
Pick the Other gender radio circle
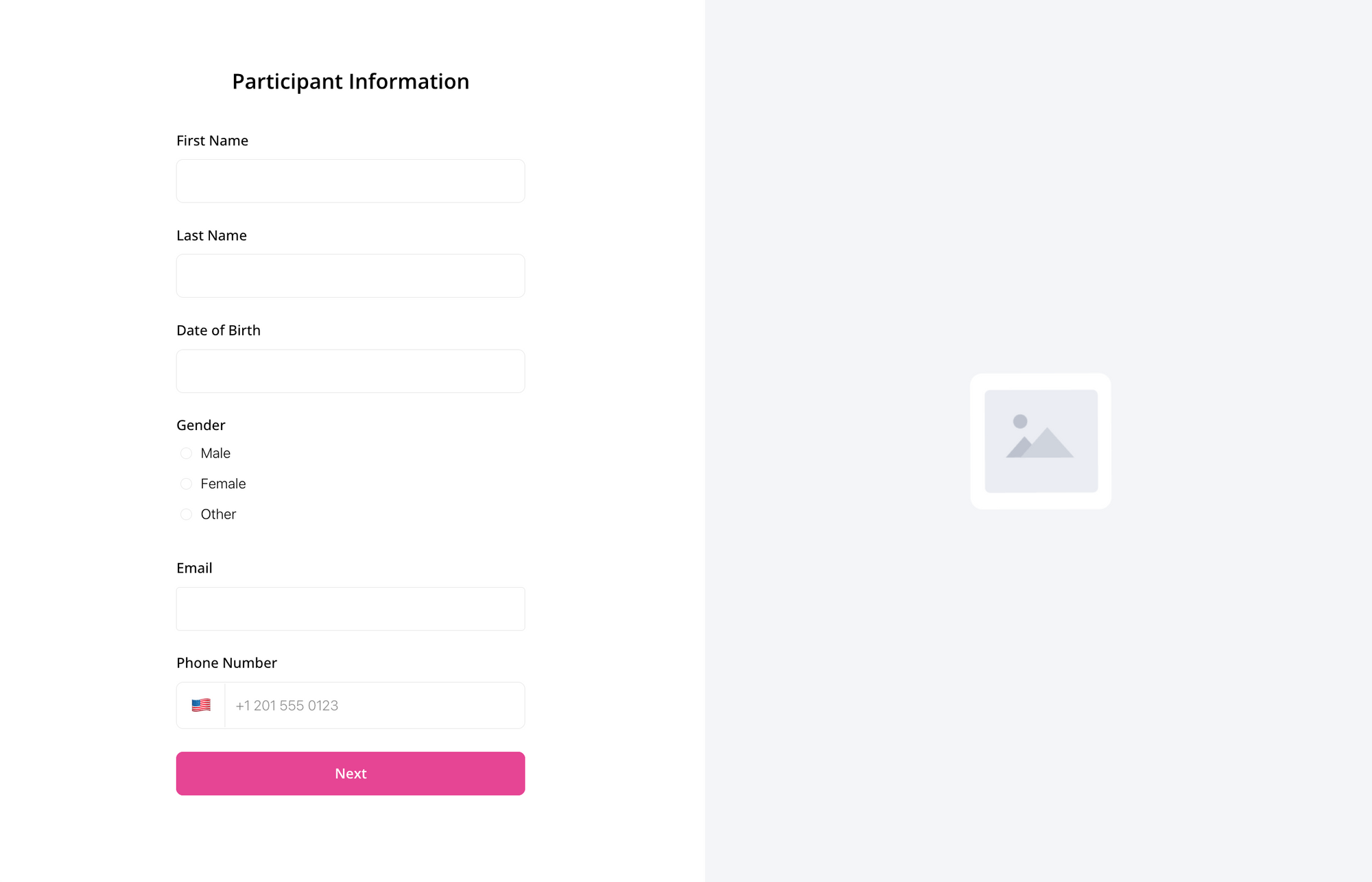click(186, 514)
